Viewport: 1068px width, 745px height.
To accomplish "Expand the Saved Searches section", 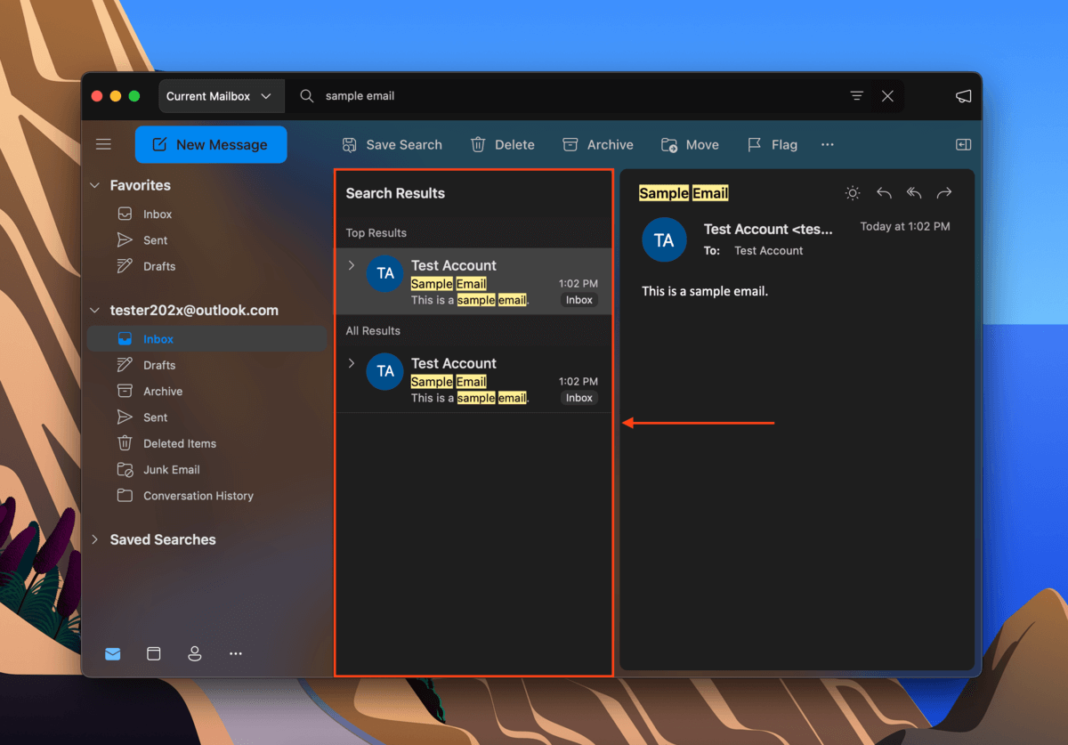I will click(x=95, y=539).
